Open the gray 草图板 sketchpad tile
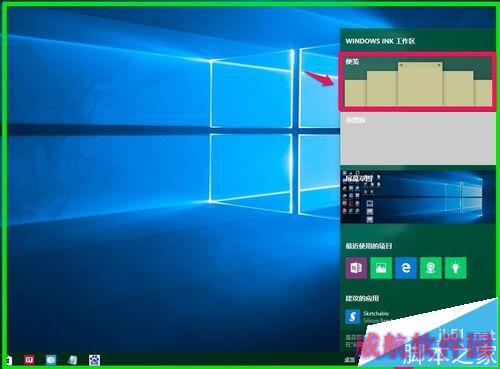 coord(418,138)
